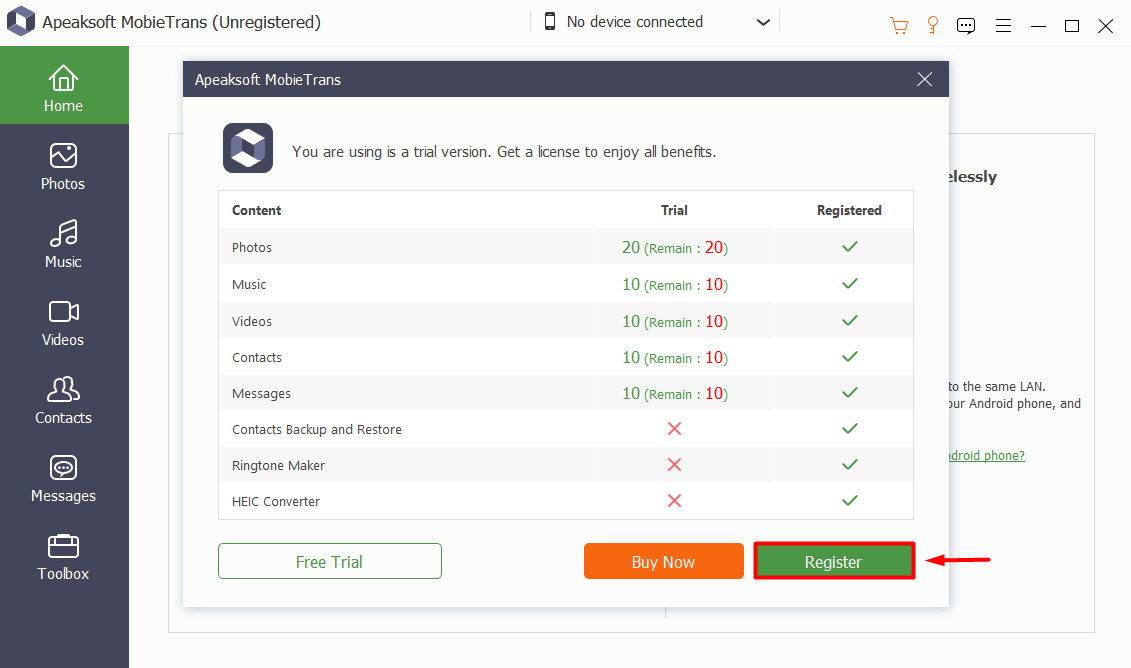Click the green Register button
The height and width of the screenshot is (668, 1131).
(833, 562)
